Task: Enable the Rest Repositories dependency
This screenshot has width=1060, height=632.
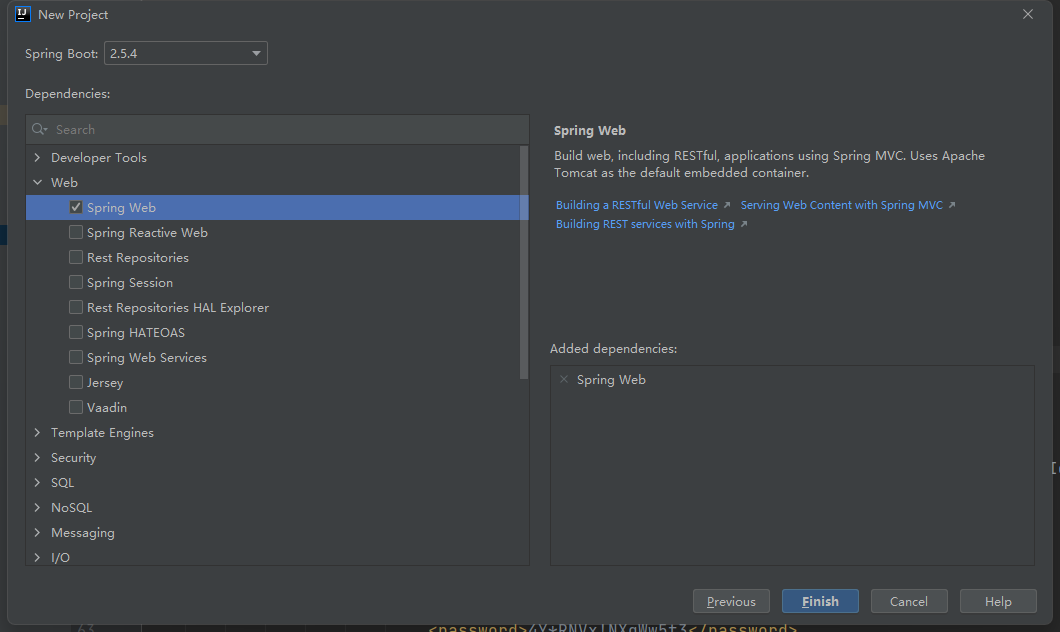Action: [76, 258]
